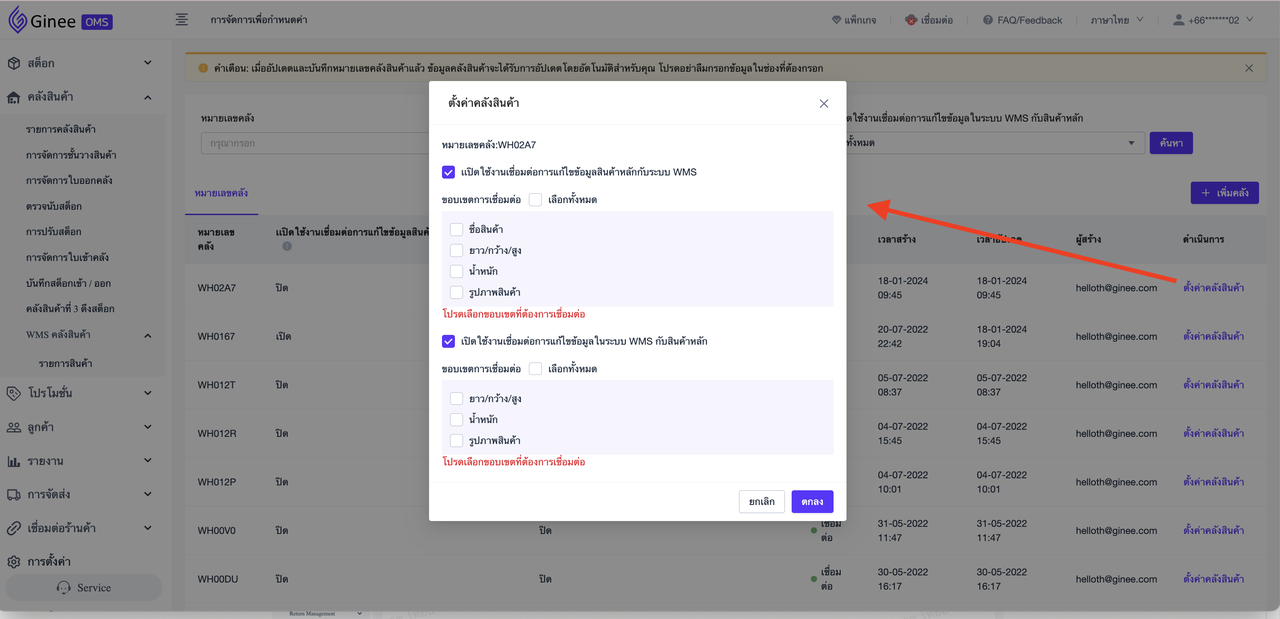Screen dimensions: 1280x619
Task: Click the headset Service icon
Action: coord(64,588)
